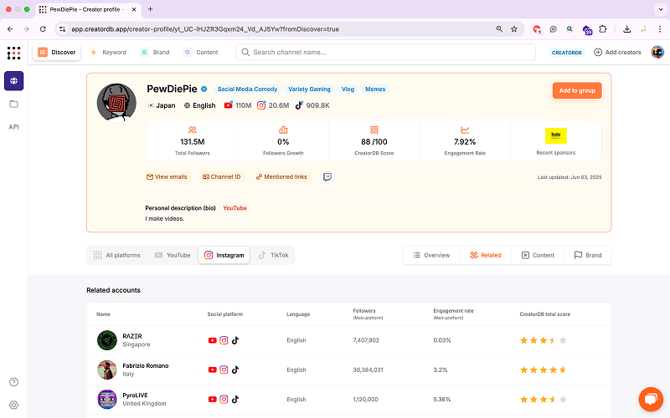670x418 pixels.
Task: Click the user avatar at top right
Action: [x=657, y=52]
